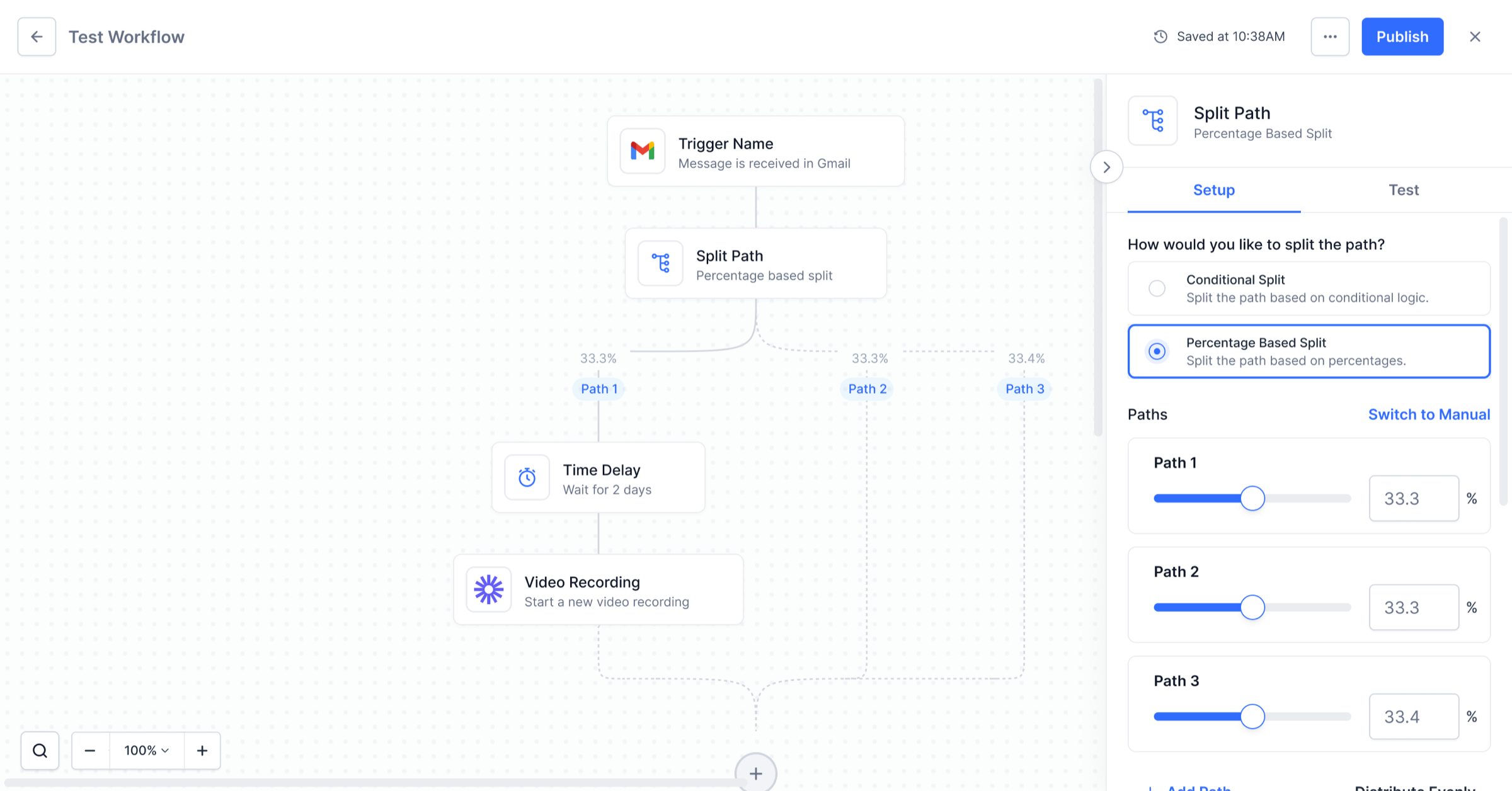Click the Gmail icon on Trigger Name node
Viewport: 1512px width, 791px height.
click(643, 151)
